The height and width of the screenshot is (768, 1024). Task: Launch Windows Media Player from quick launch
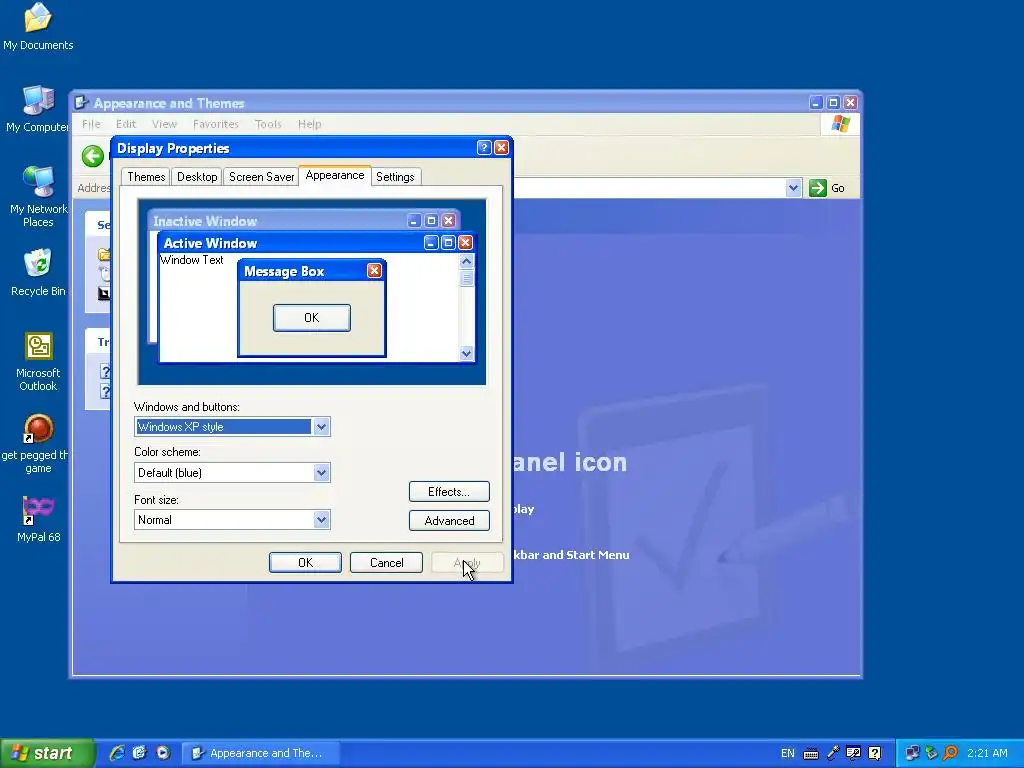click(x=163, y=753)
